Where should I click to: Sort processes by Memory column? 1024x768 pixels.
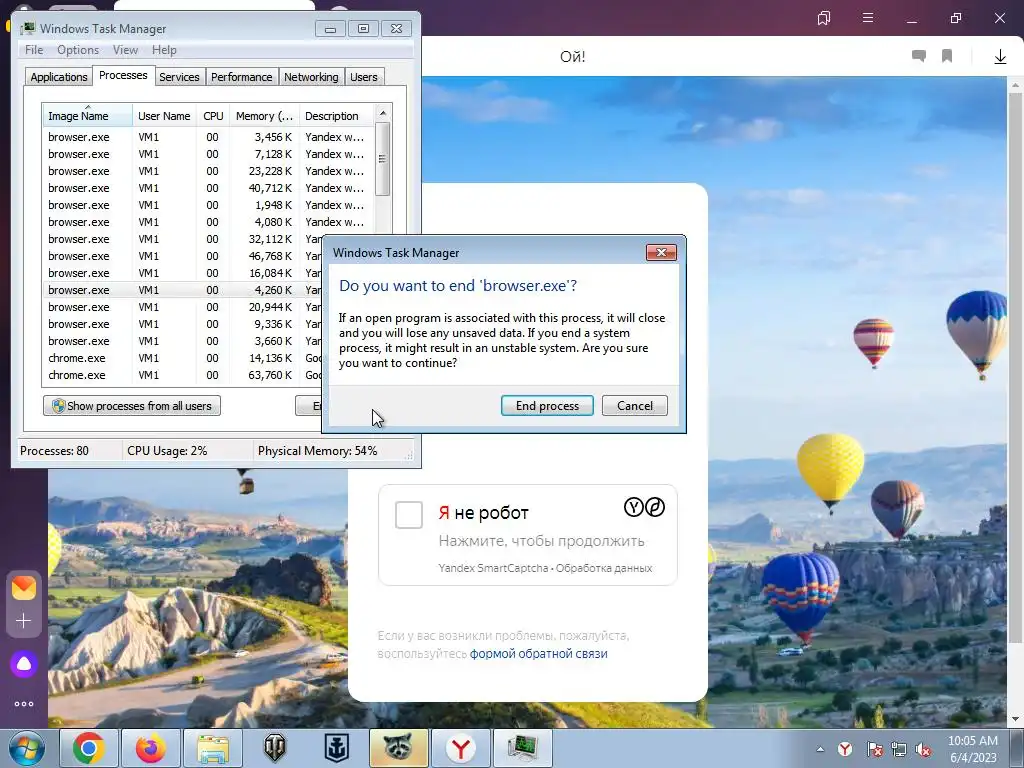click(x=264, y=116)
